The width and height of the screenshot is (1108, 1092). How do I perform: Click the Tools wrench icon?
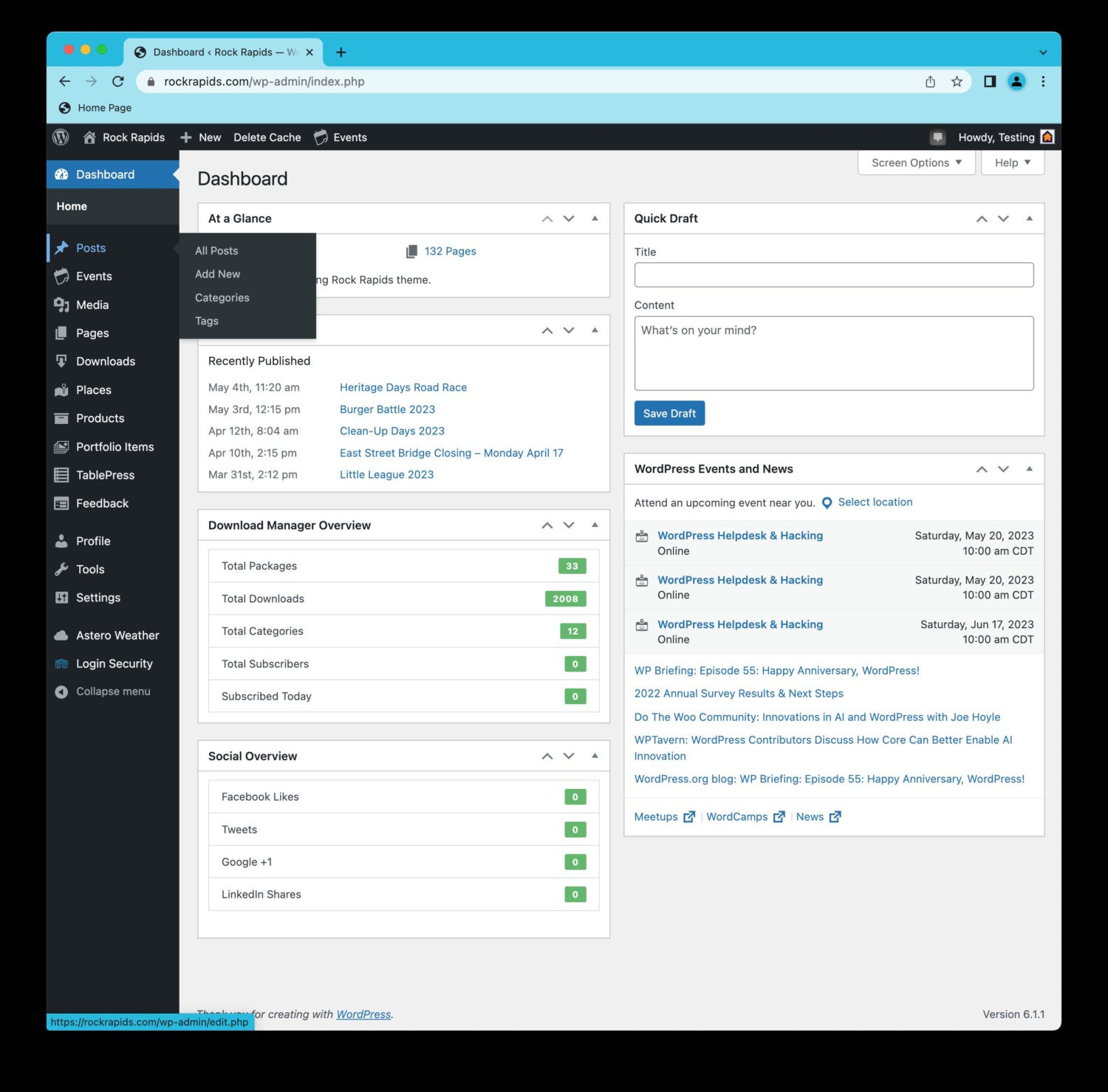(x=62, y=569)
